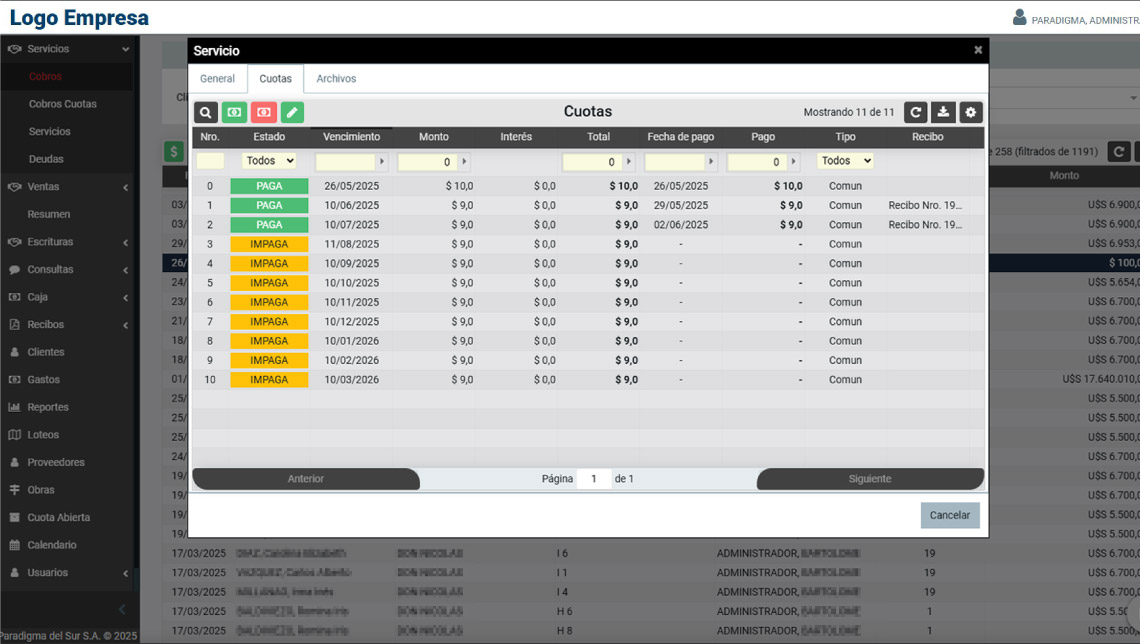Refresh the Cuotas table
This screenshot has width=1140, height=644.
[915, 113]
